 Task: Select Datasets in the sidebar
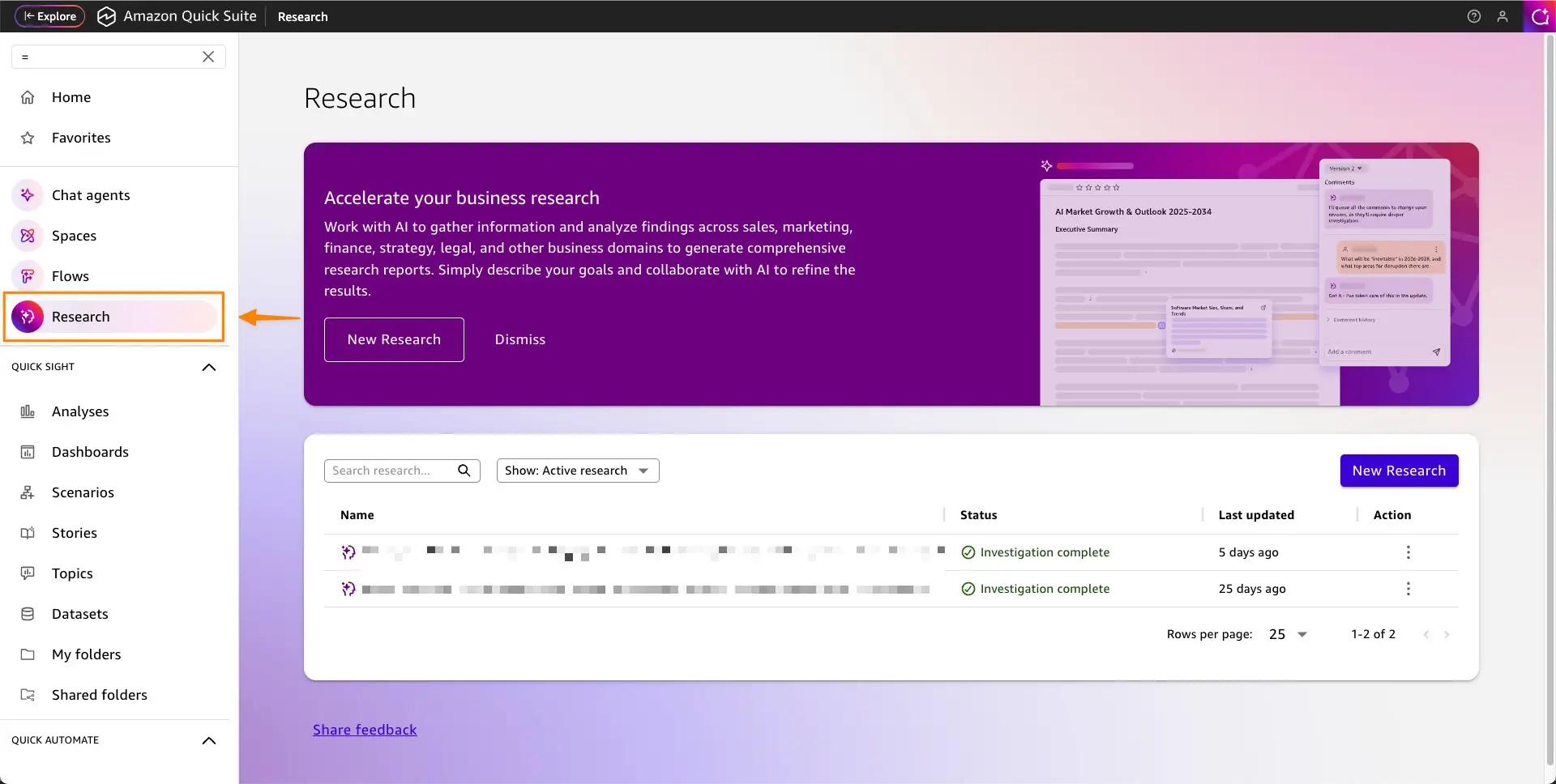point(79,614)
